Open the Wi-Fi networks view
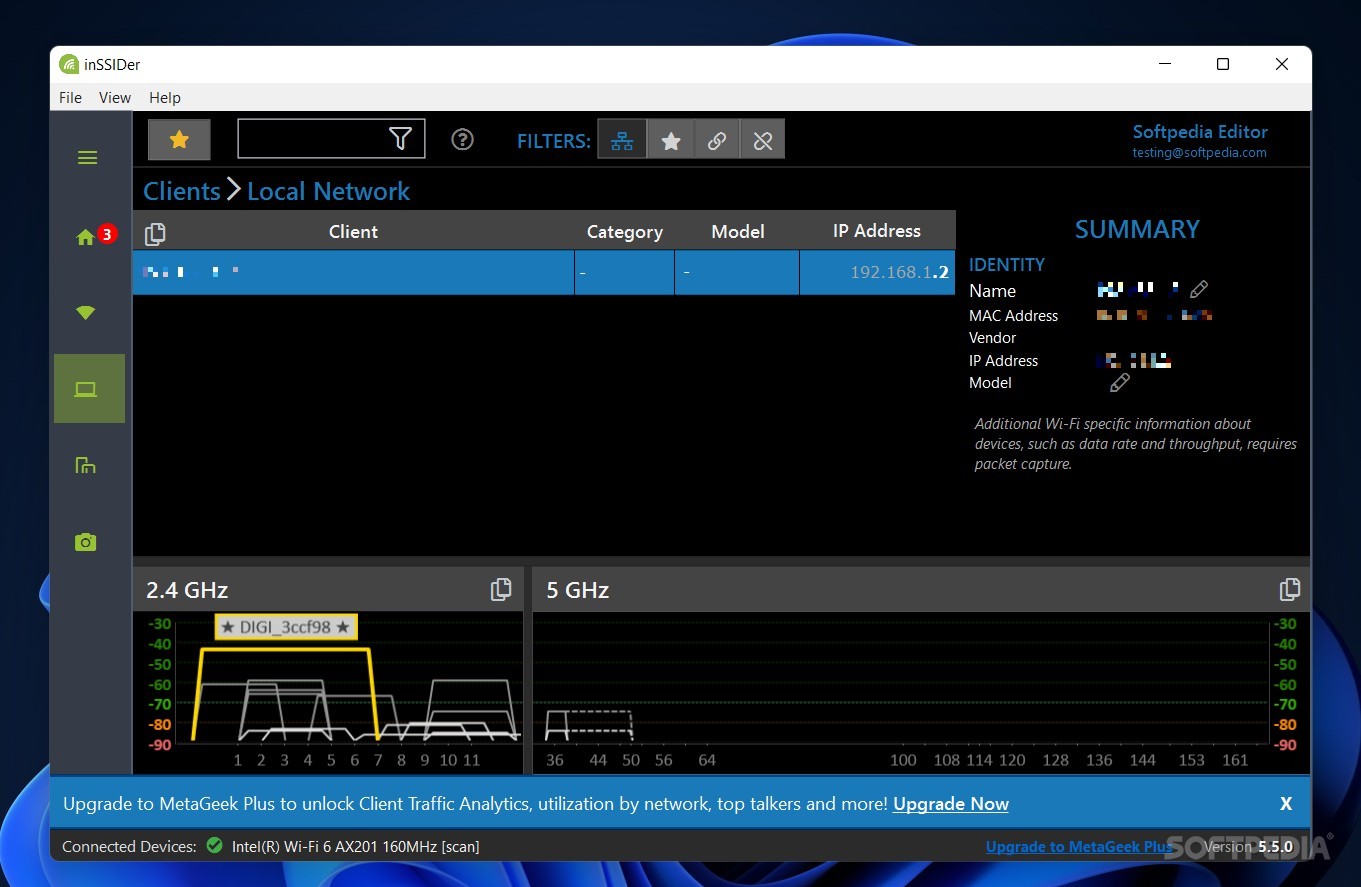Image resolution: width=1361 pixels, height=887 pixels. 86,313
